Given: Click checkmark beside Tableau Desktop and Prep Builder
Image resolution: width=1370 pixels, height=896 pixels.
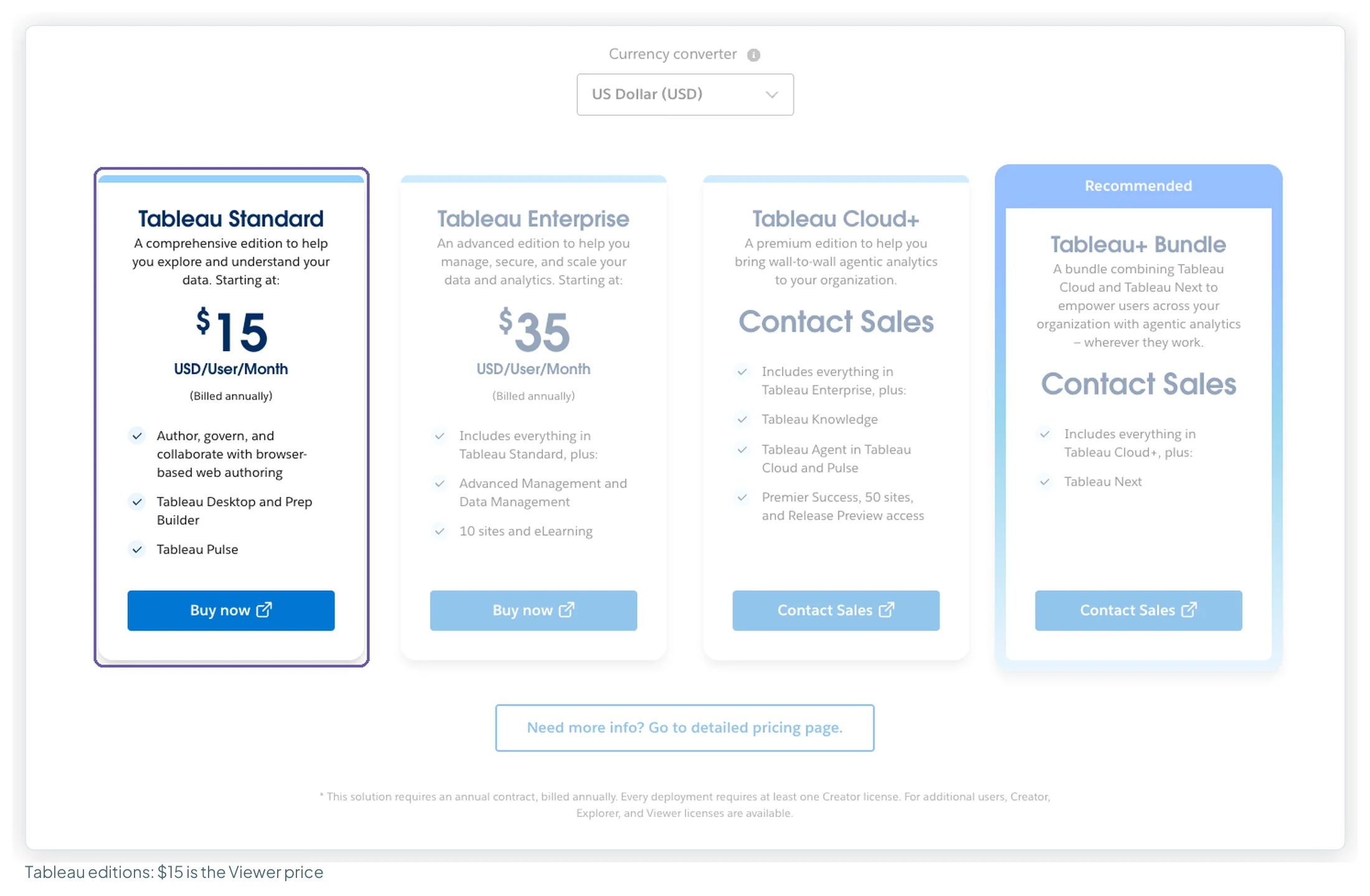Looking at the screenshot, I should pos(137,502).
